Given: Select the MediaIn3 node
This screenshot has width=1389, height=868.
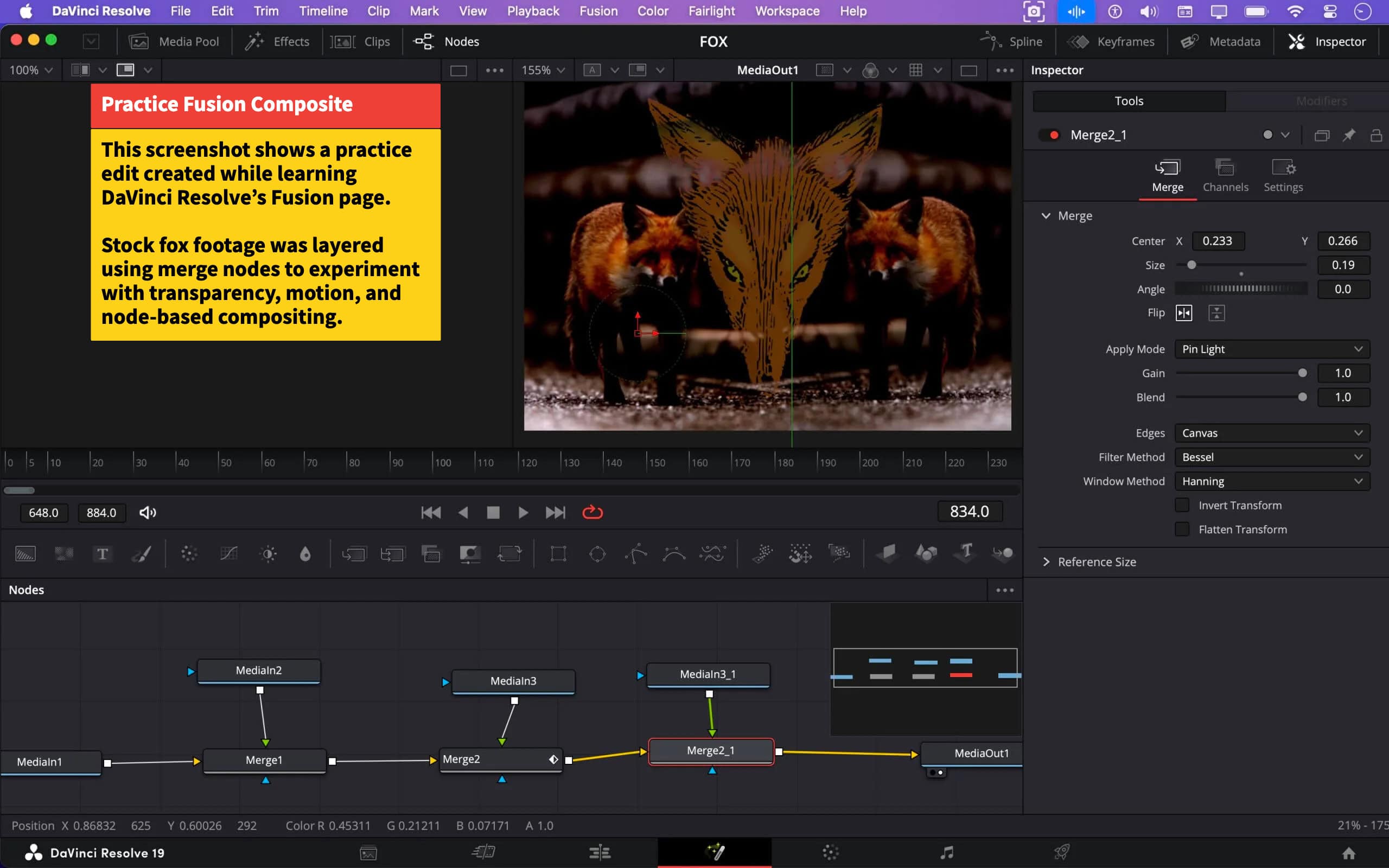Looking at the screenshot, I should [x=513, y=681].
